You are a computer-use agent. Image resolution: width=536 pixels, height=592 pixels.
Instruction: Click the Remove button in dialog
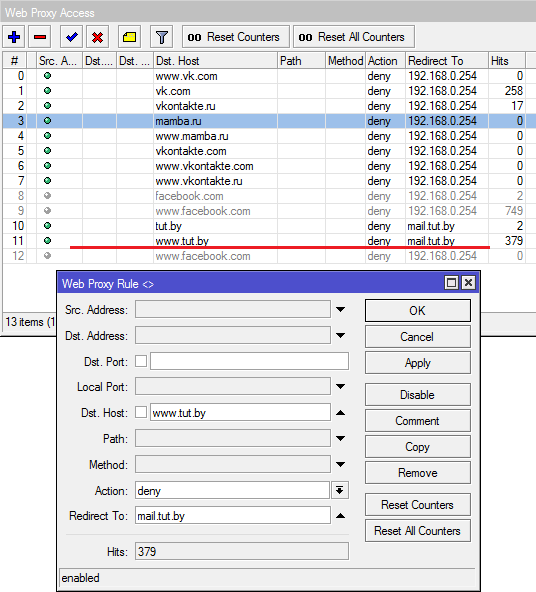point(418,473)
